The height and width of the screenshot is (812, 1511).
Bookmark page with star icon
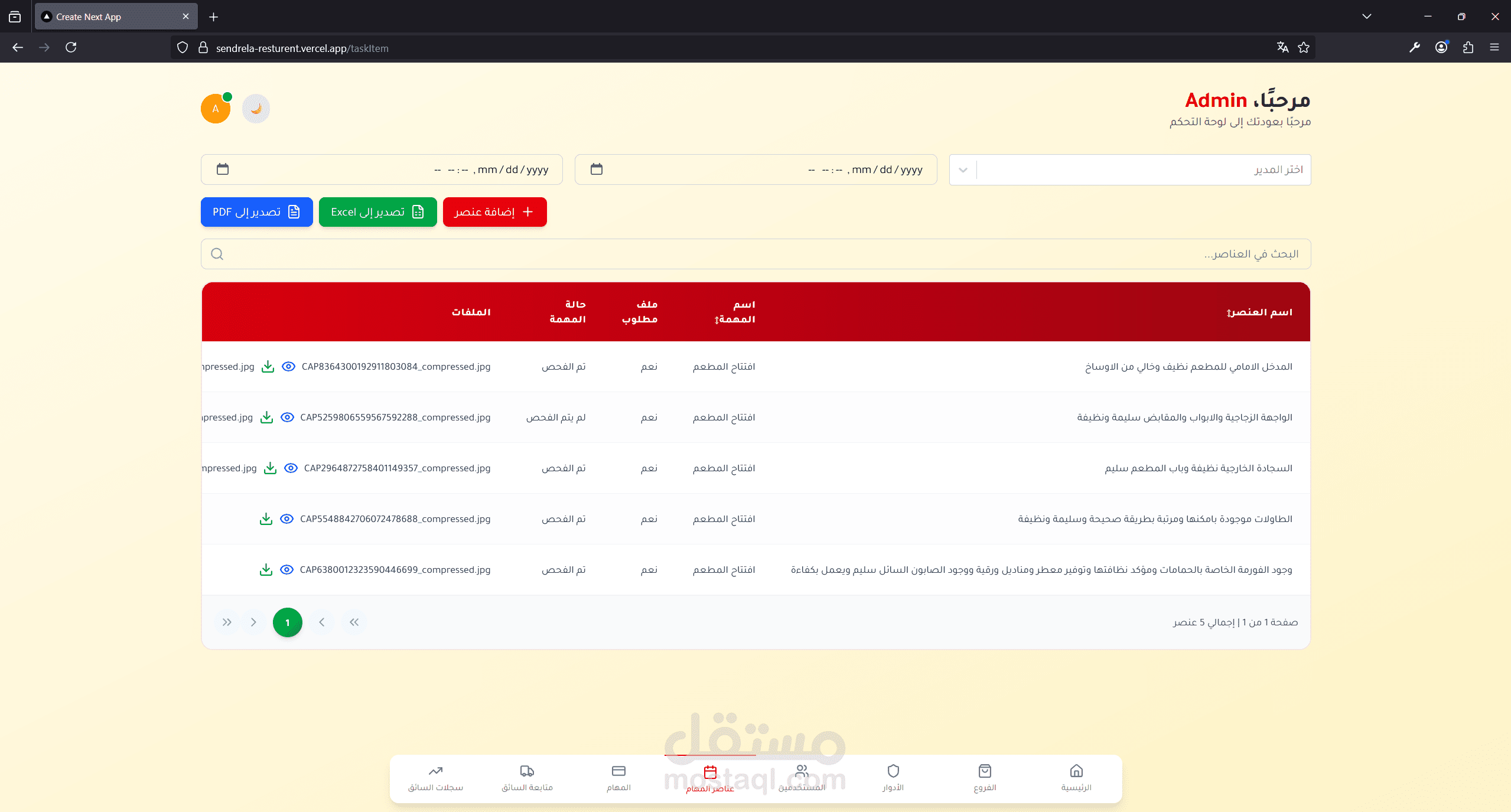coord(1304,47)
